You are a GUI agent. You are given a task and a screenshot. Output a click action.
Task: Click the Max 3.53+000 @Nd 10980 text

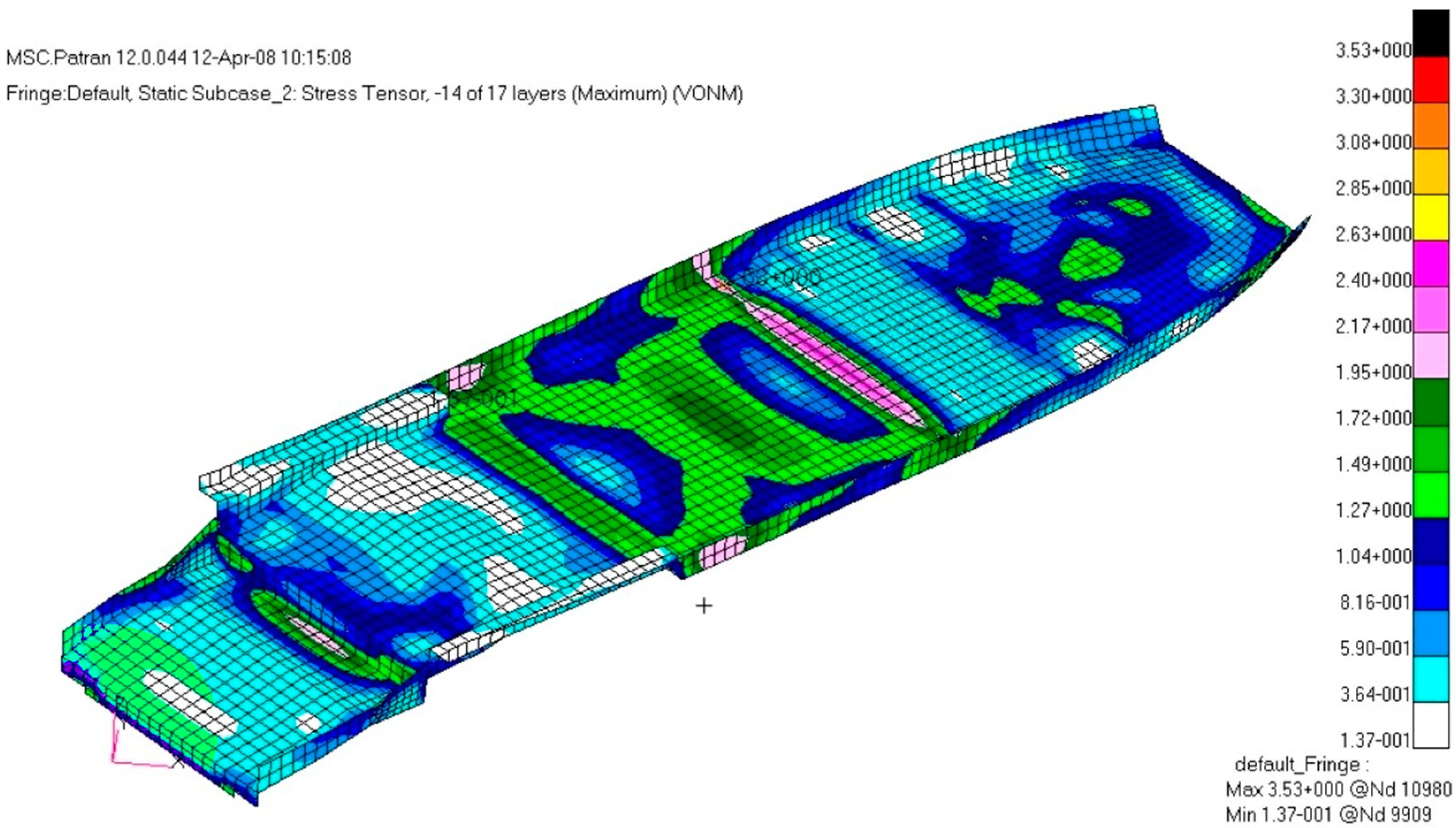1338,789
